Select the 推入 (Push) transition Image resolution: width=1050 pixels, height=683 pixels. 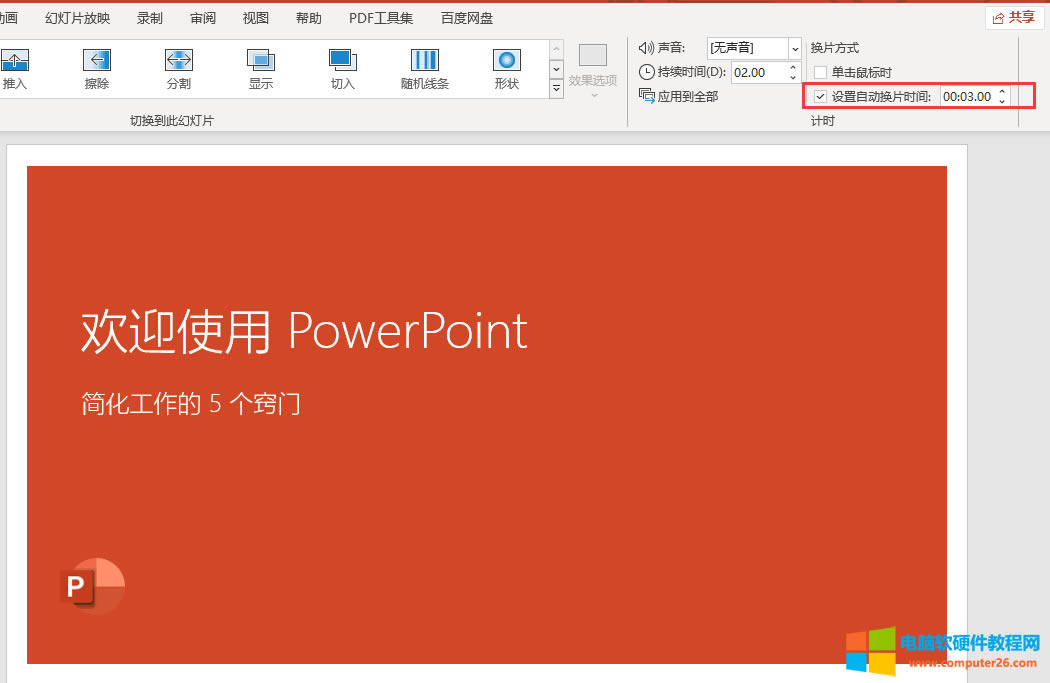coord(15,68)
